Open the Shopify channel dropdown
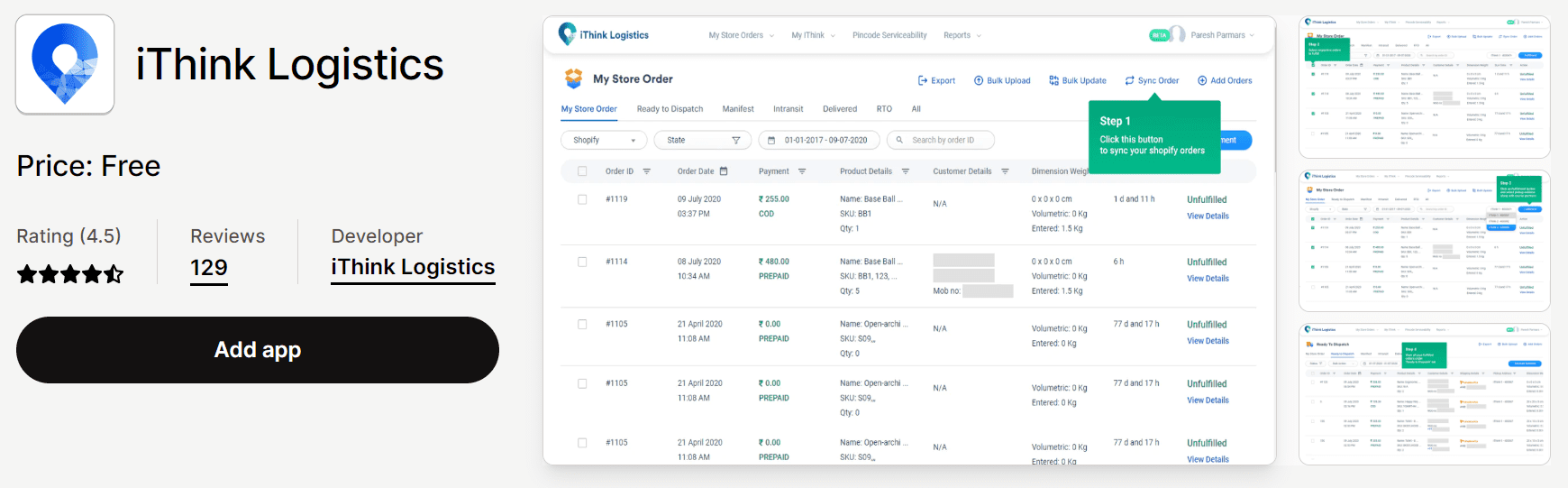Image resolution: width=1568 pixels, height=488 pixels. click(x=604, y=140)
